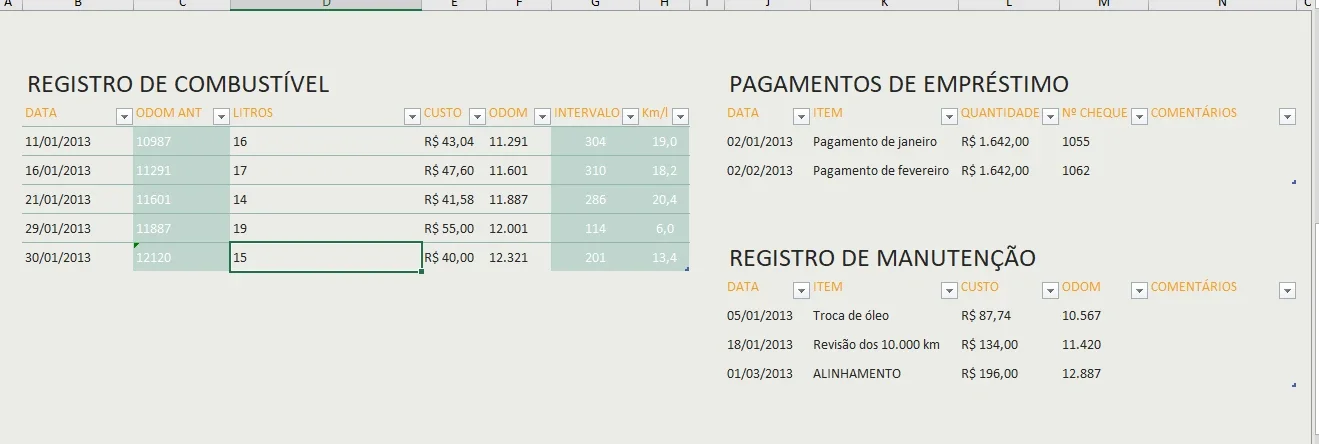Image resolution: width=1319 pixels, height=444 pixels.
Task: Open ITEM filter dropdown in Registro de Manutenção
Action: 949,291
